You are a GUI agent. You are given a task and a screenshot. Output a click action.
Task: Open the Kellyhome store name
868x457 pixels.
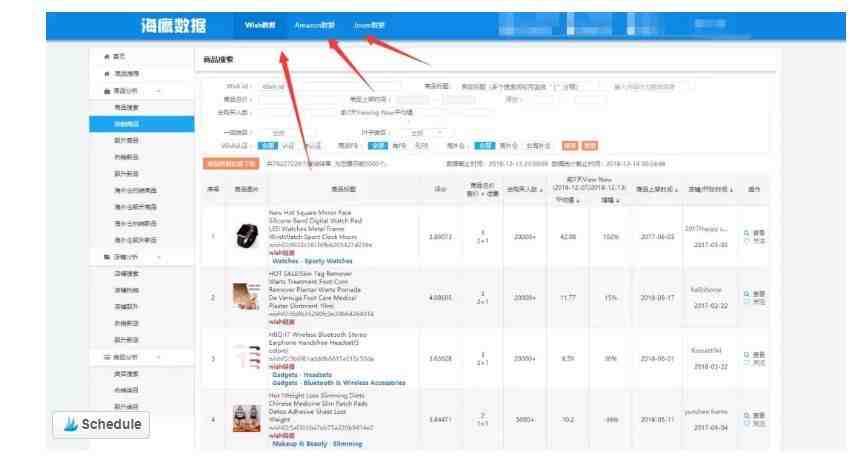click(706, 290)
